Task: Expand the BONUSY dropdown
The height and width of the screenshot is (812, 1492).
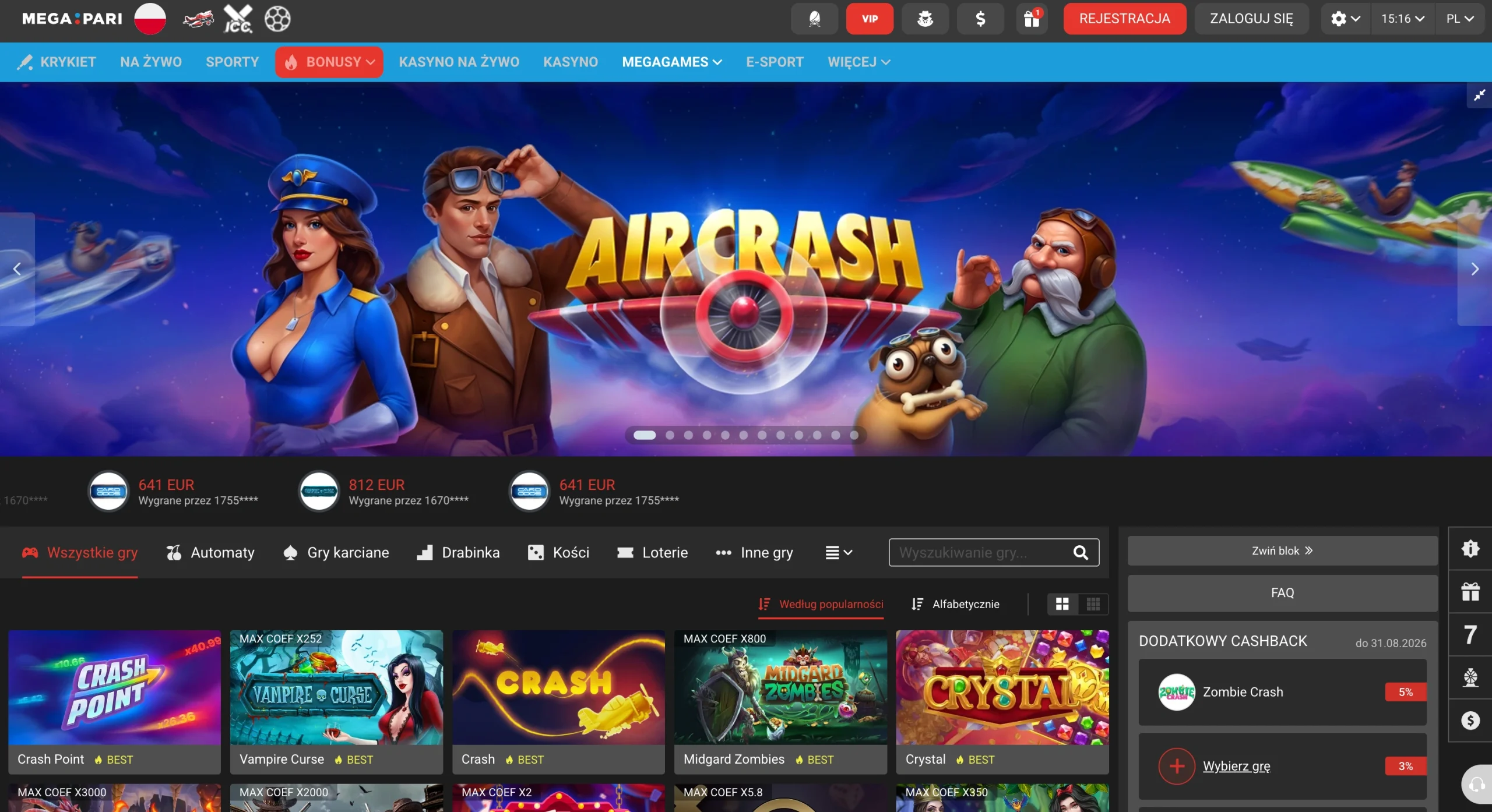Action: tap(329, 62)
